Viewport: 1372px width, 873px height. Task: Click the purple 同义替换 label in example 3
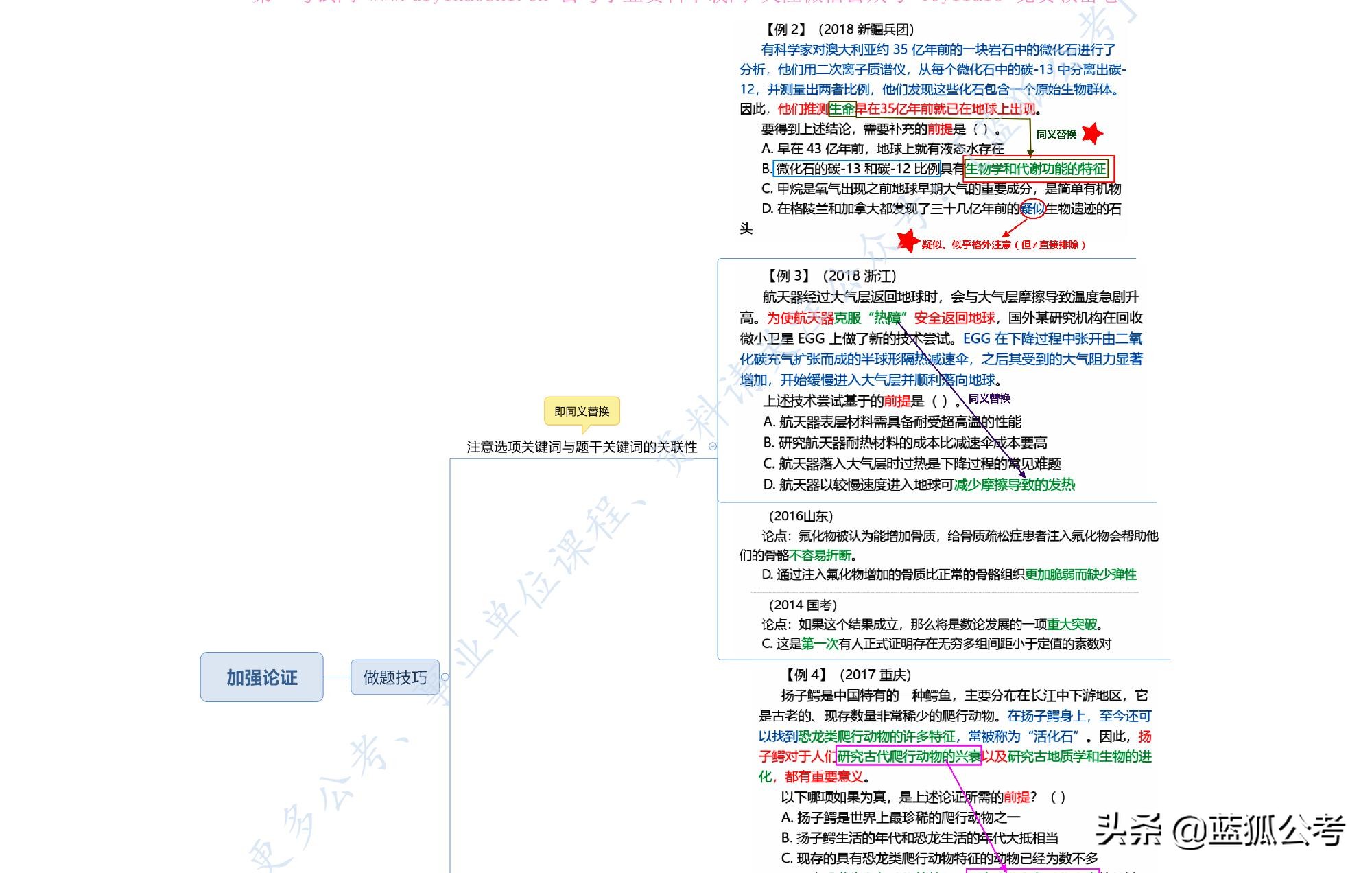pos(989,399)
